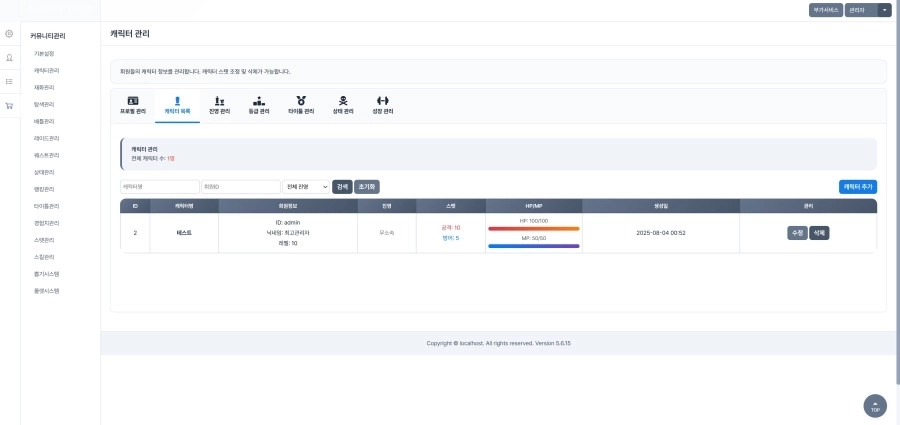Viewport: 900px width, 425px height.
Task: Open the 프로필 관리 tab icon
Action: [133, 100]
